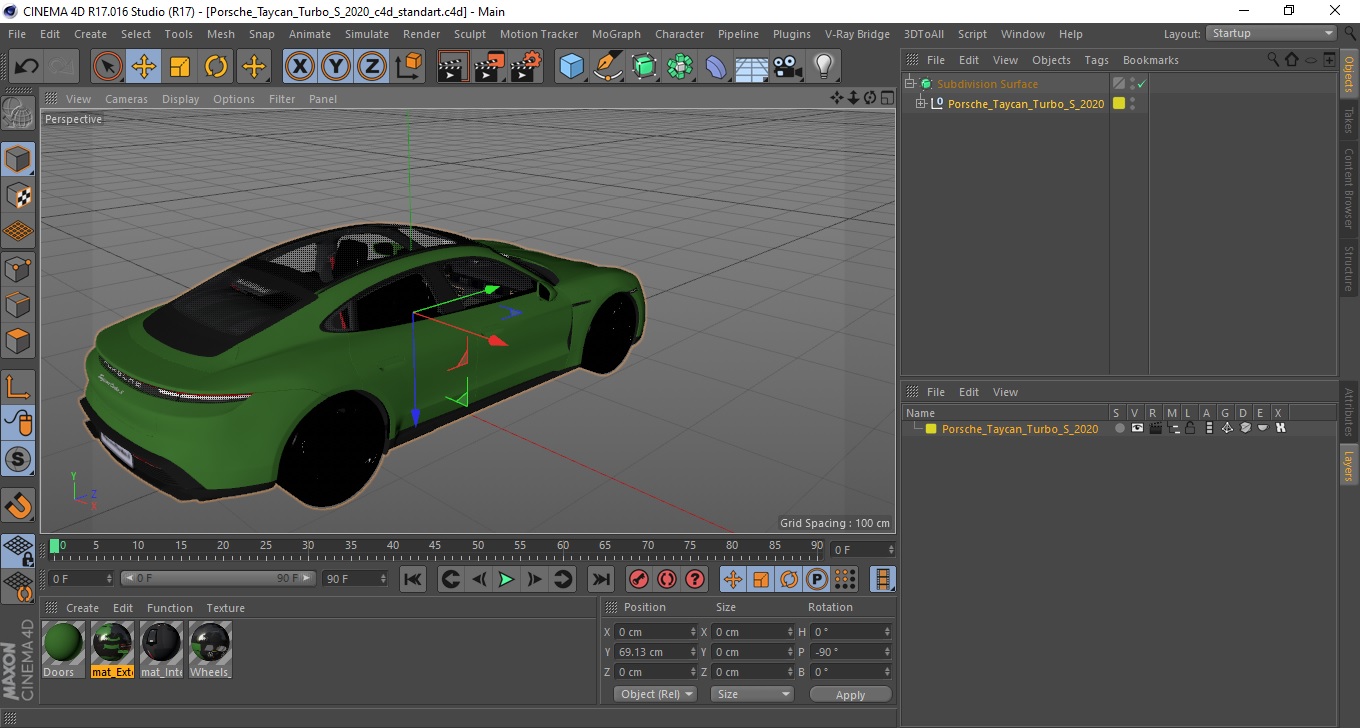The height and width of the screenshot is (728, 1360).
Task: Expand the Subdivision Surface tree node
Action: 910,84
